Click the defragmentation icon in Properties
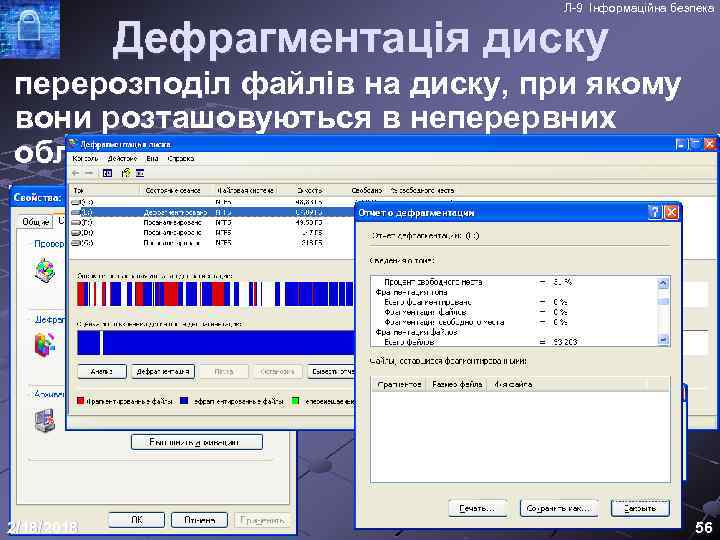Image resolution: width=720 pixels, height=540 pixels. tap(45, 344)
